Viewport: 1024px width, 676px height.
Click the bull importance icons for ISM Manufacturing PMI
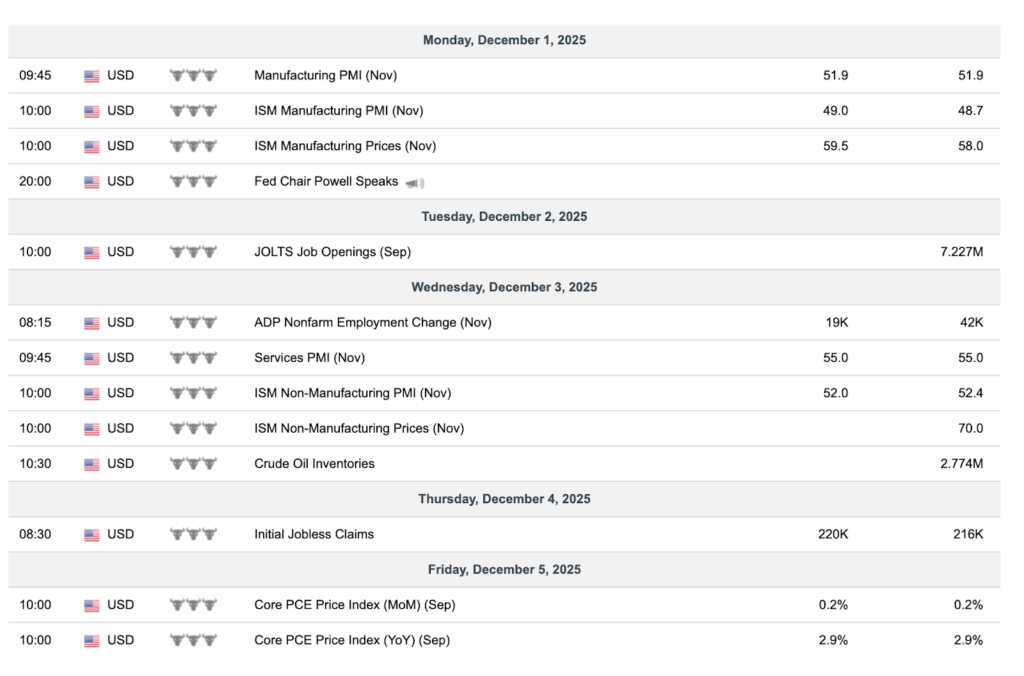pos(193,111)
